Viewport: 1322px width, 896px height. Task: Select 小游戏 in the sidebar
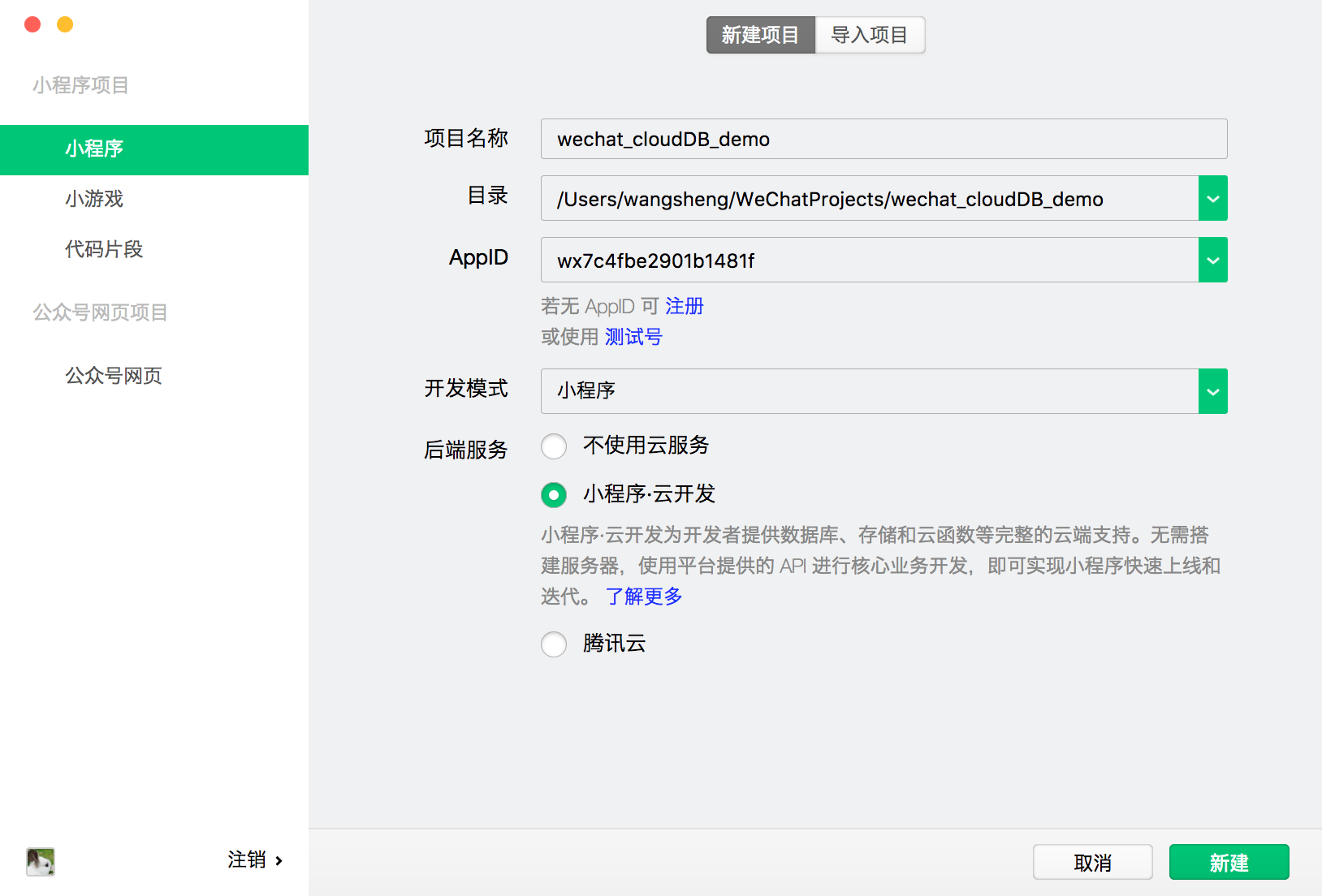[x=93, y=200]
